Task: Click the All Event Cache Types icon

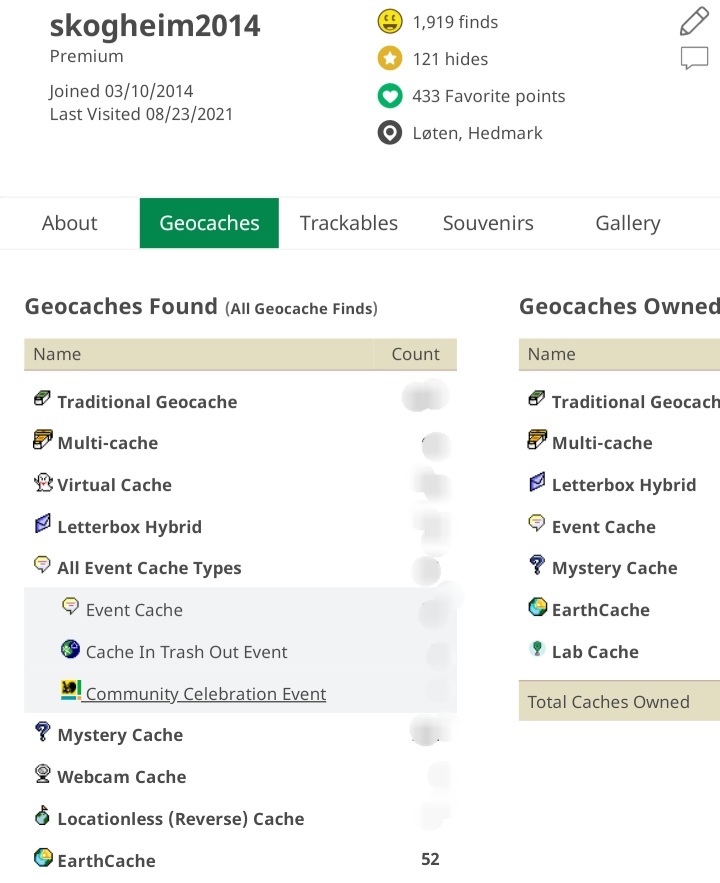Action: pos(42,564)
